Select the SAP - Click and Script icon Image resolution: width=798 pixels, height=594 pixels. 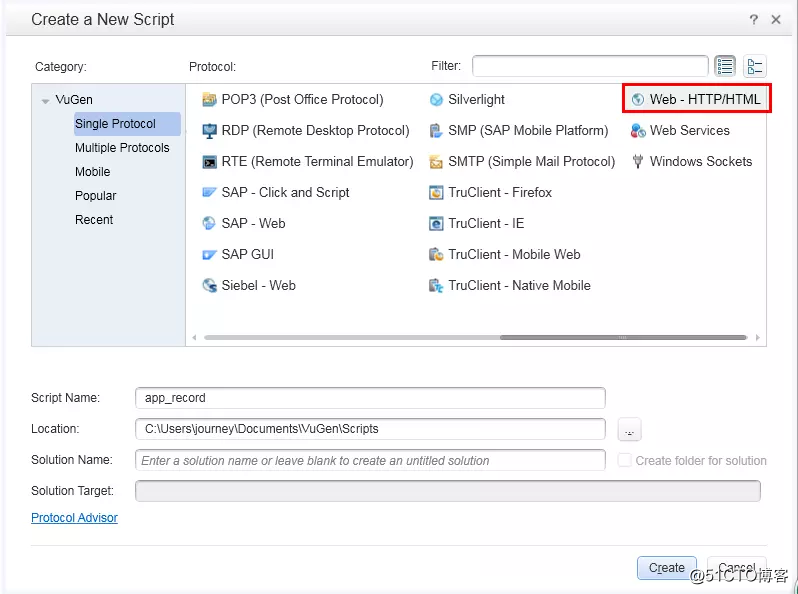coord(209,192)
